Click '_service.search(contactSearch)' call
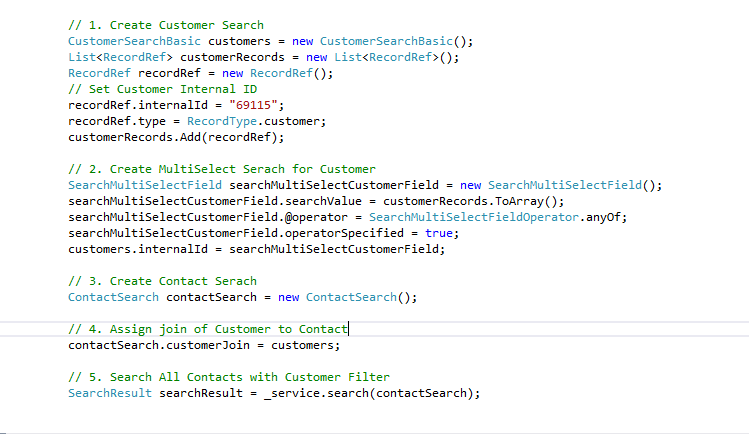This screenshot has height=434, width=749. (368, 393)
